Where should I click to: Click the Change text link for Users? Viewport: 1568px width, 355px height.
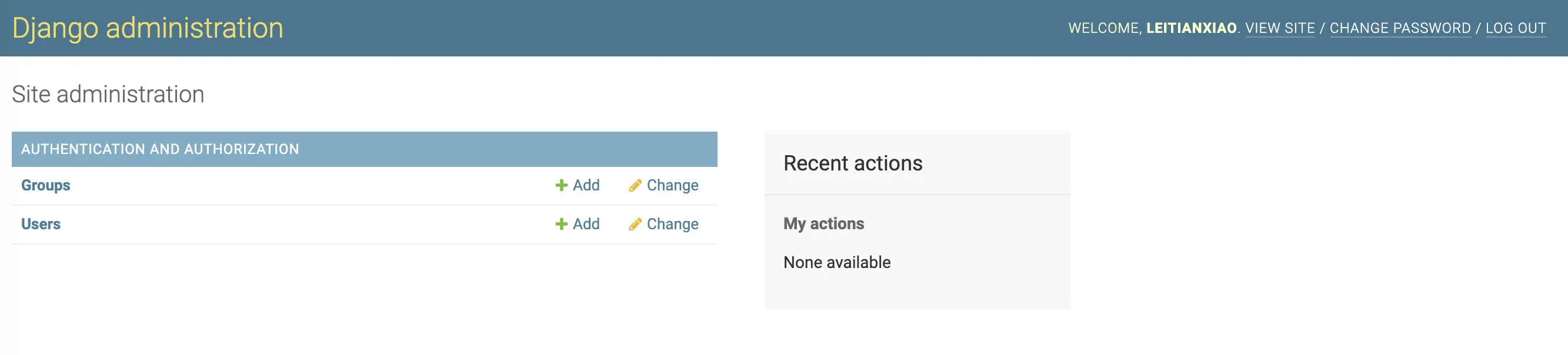click(x=672, y=225)
